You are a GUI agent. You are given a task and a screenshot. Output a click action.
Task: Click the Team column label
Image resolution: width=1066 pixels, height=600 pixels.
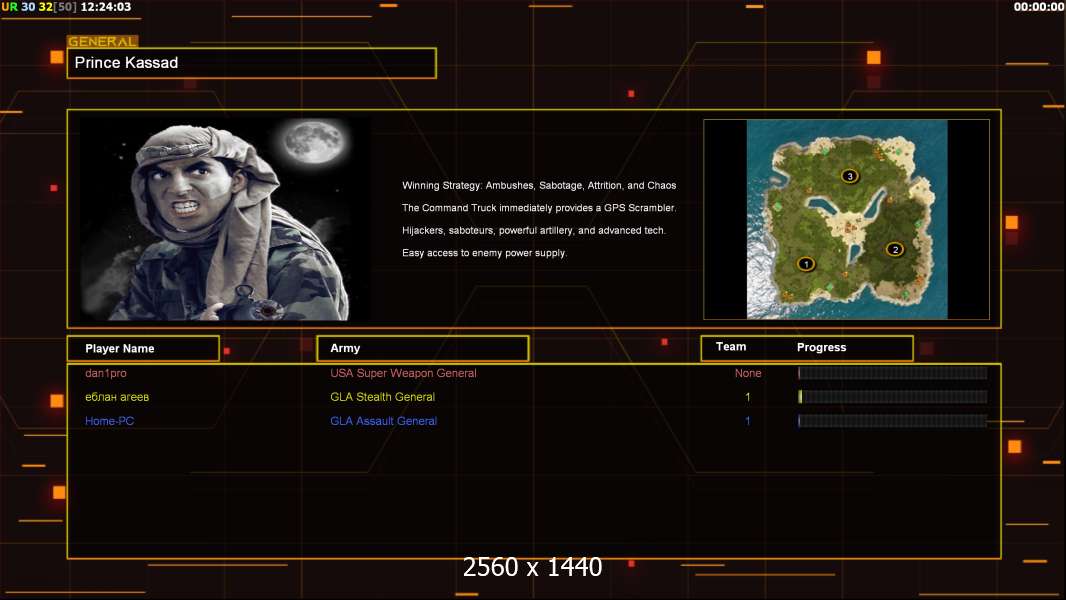731,347
